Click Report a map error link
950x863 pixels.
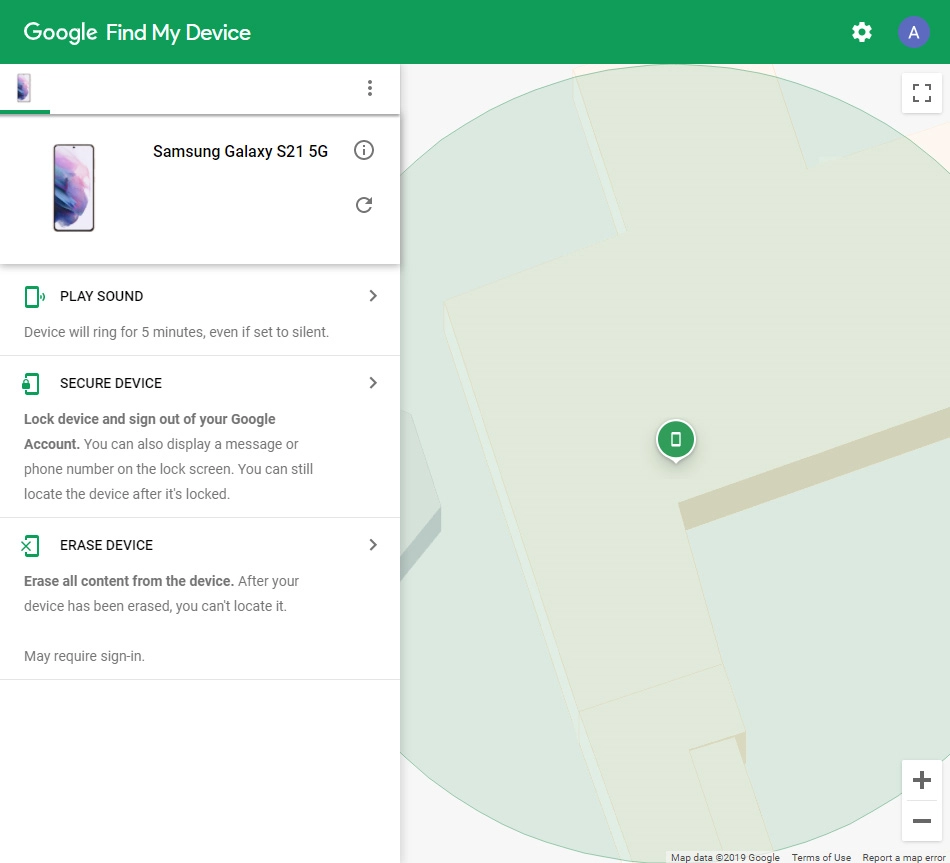[x=903, y=857]
